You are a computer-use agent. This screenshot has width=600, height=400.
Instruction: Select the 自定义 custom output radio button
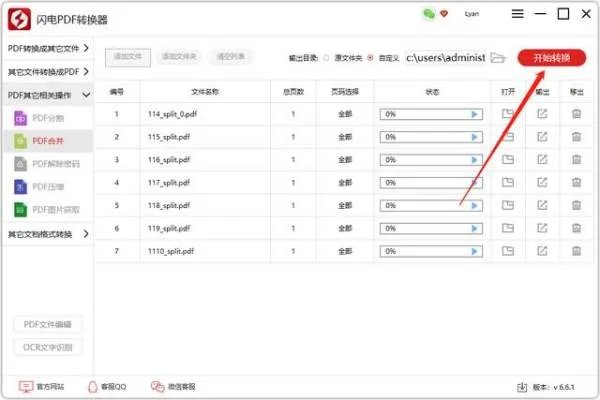[x=370, y=58]
